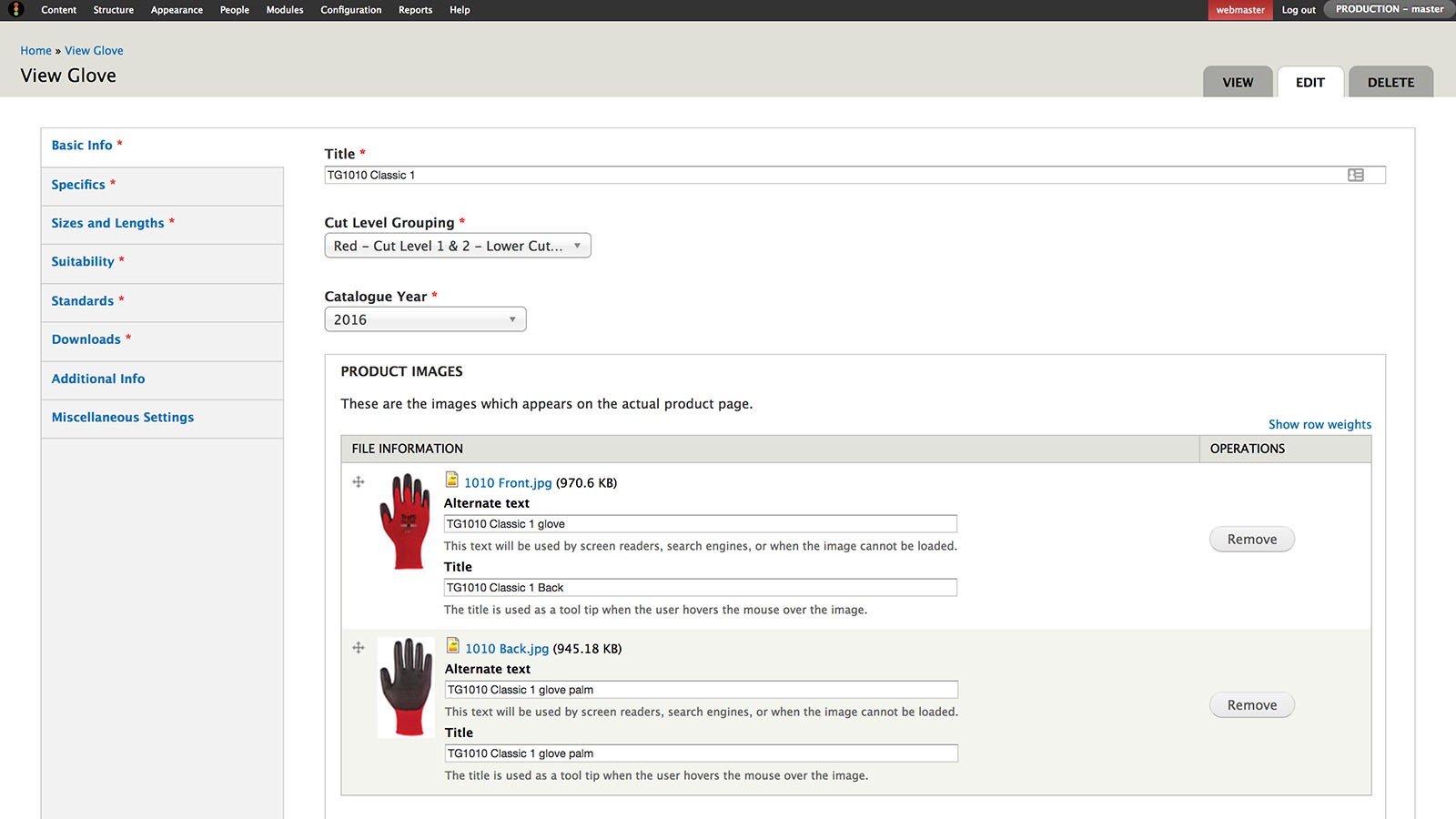
Task: Remove the 1010 Front.jpg image
Action: click(x=1252, y=540)
